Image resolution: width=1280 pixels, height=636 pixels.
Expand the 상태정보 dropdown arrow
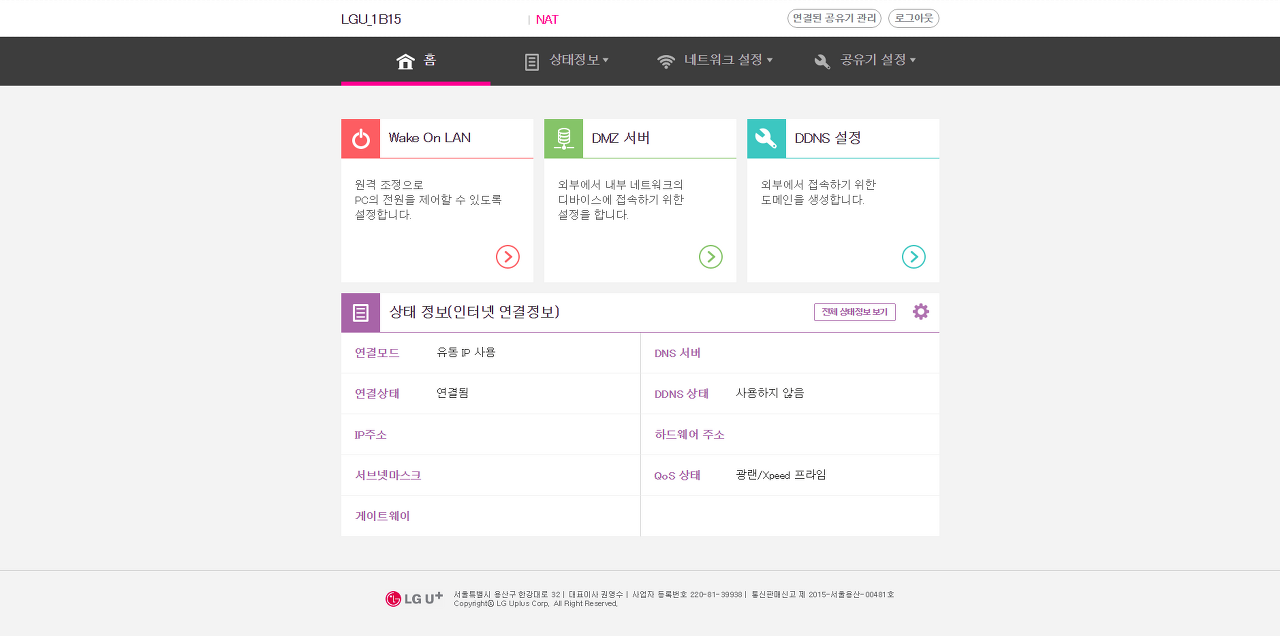point(606,61)
